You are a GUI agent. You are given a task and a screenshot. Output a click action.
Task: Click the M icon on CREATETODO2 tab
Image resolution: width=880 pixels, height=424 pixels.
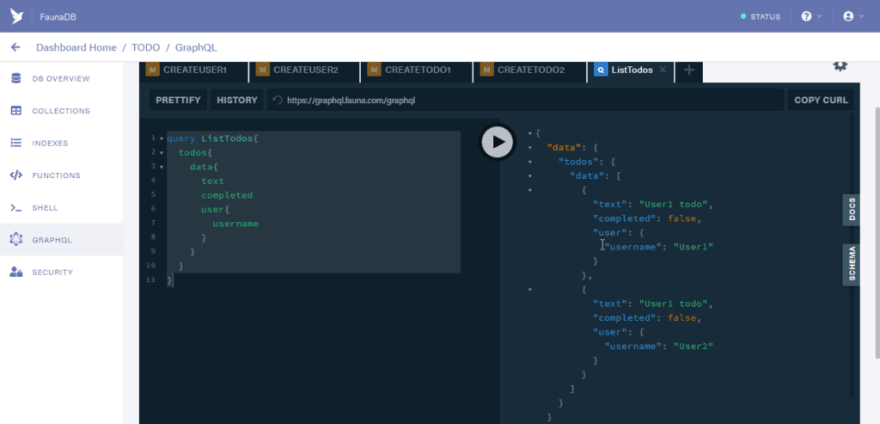coord(487,70)
